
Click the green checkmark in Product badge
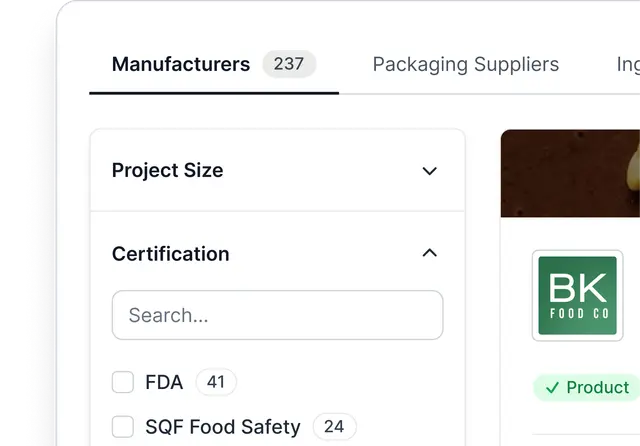[x=552, y=388]
